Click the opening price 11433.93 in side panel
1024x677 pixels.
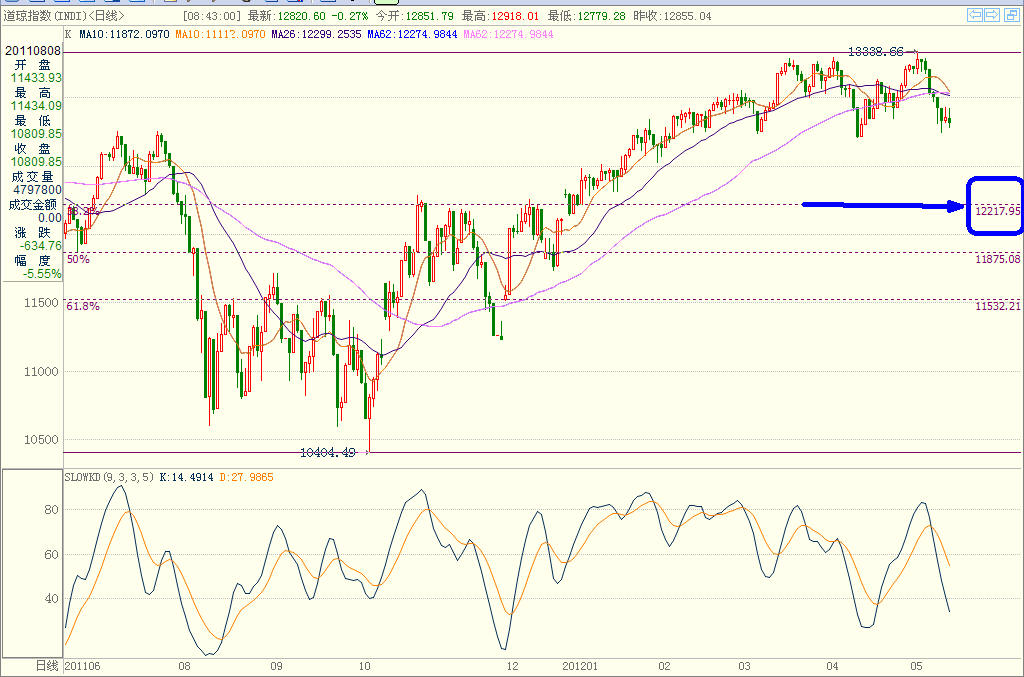[36, 78]
